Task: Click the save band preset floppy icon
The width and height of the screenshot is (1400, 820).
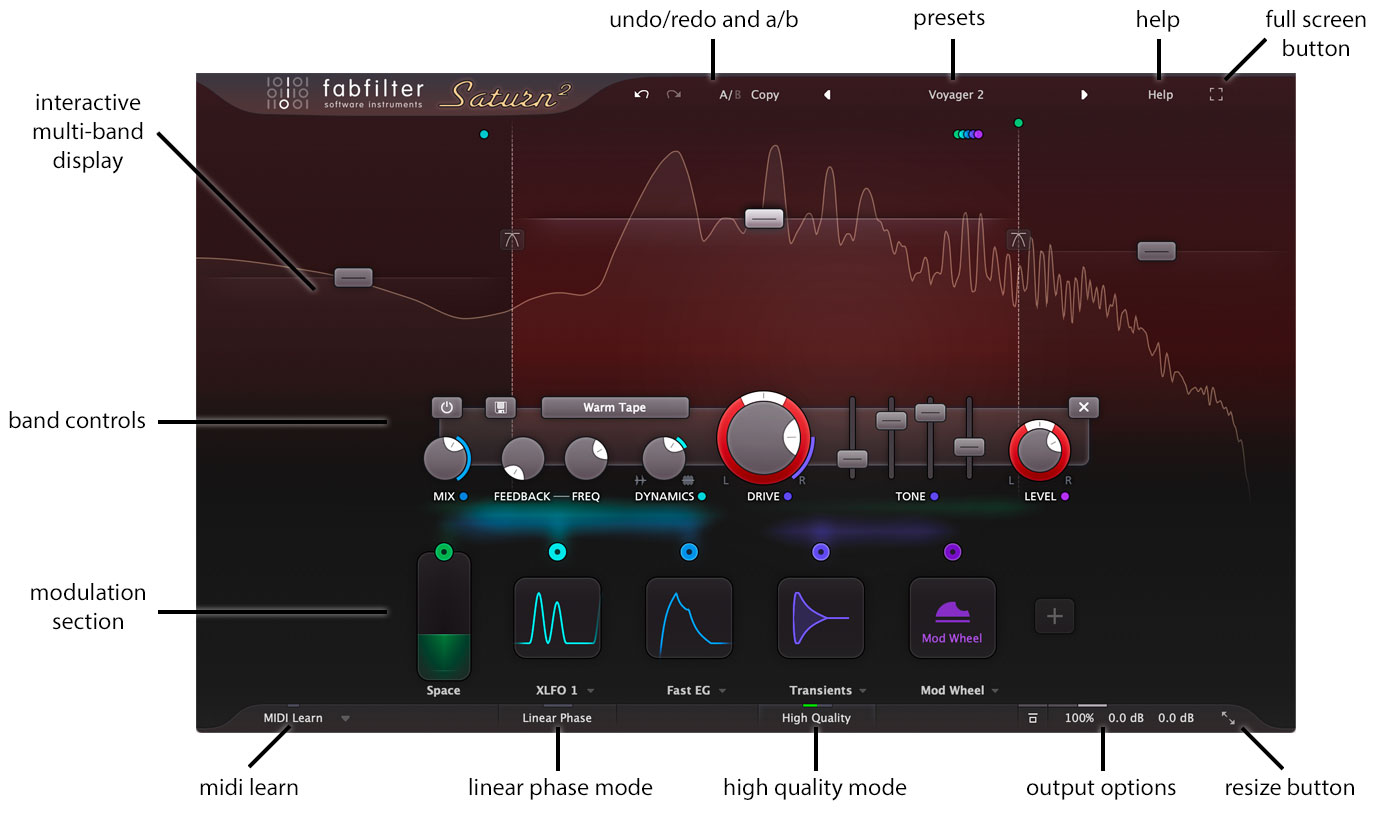Action: [x=499, y=407]
